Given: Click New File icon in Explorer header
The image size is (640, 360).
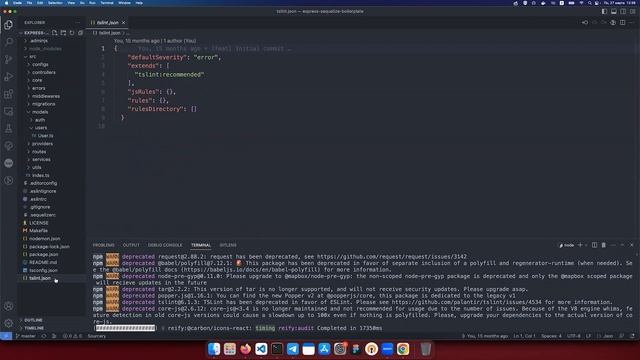Looking at the screenshot, I should coord(55,33).
